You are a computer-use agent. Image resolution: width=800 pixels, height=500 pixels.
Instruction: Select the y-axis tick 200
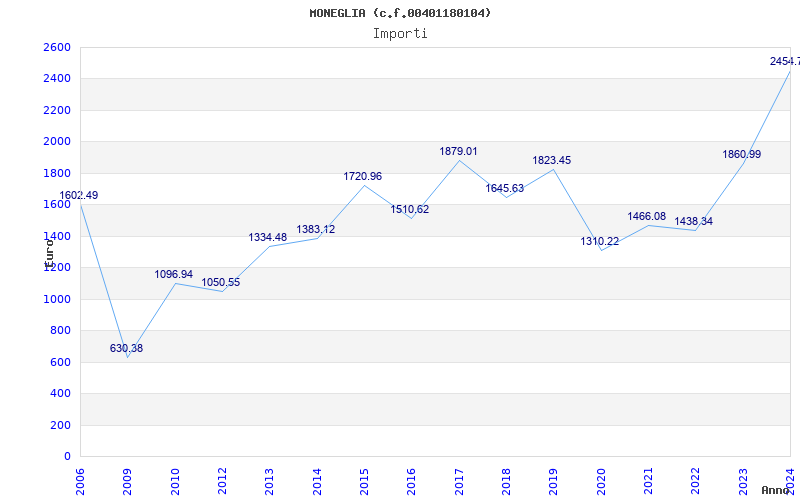point(60,425)
